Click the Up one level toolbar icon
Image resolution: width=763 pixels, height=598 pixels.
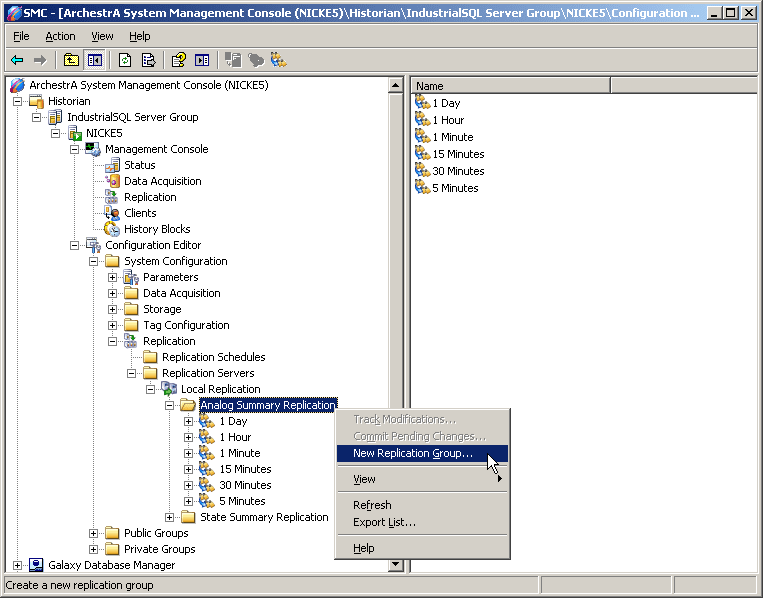click(71, 60)
